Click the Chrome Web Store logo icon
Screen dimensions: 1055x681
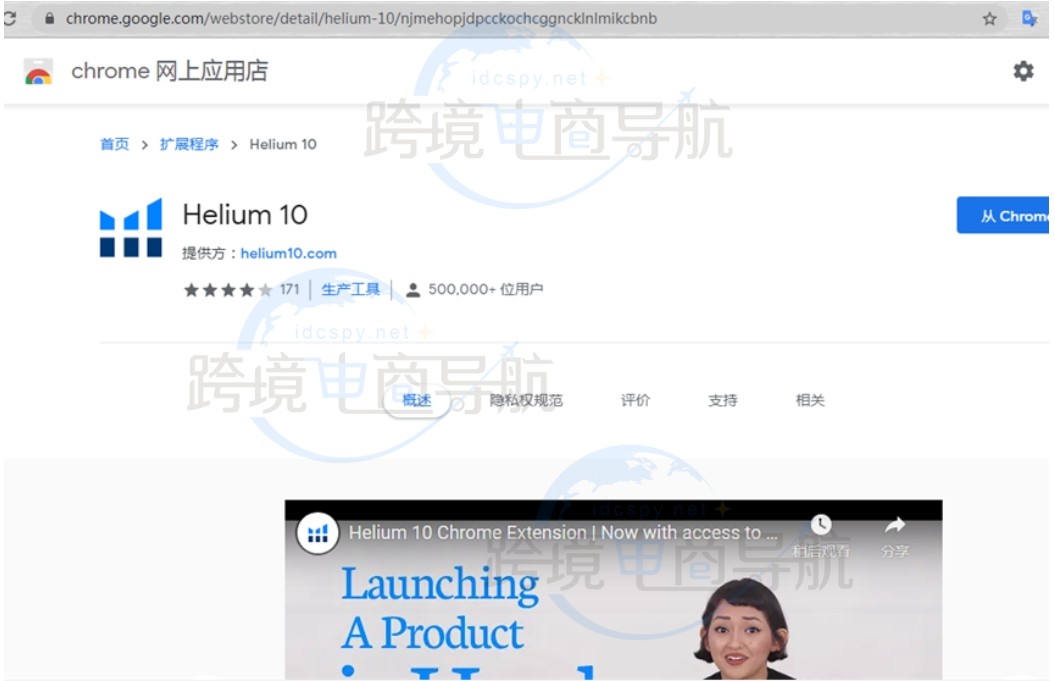[x=36, y=71]
